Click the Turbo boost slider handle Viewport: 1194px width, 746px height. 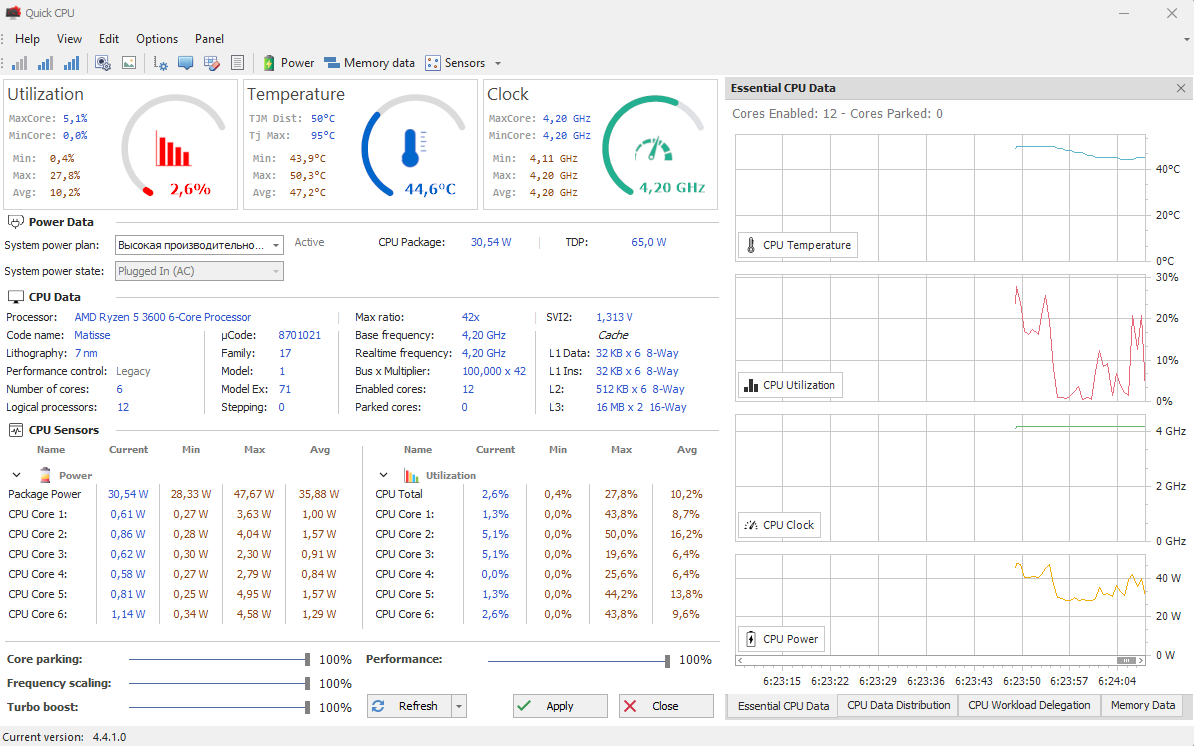[x=309, y=707]
